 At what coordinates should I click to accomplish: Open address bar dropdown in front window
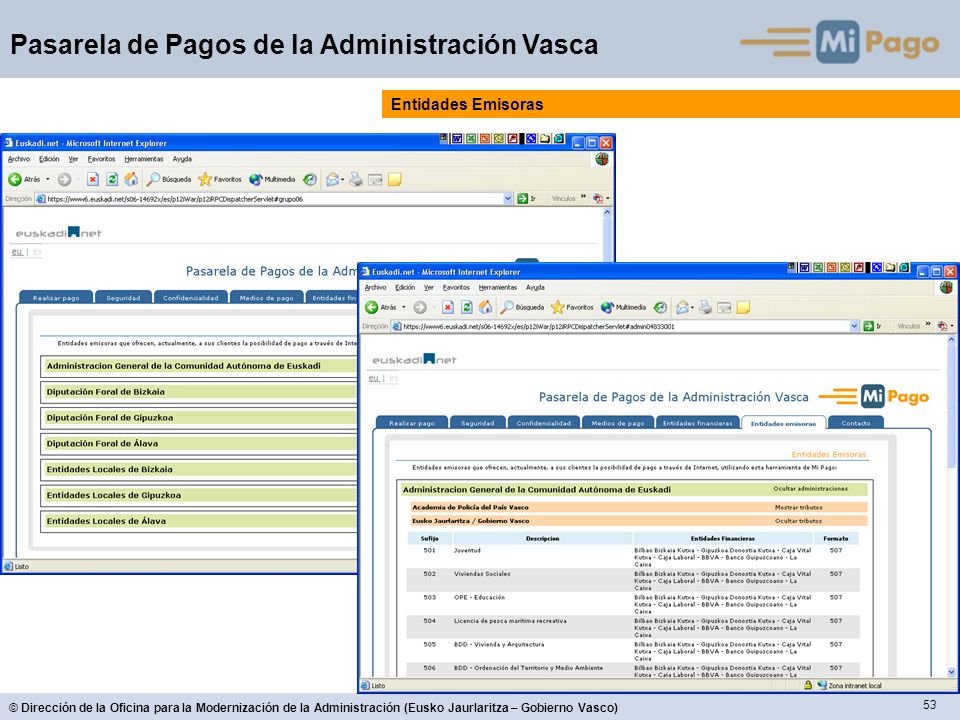[x=854, y=326]
